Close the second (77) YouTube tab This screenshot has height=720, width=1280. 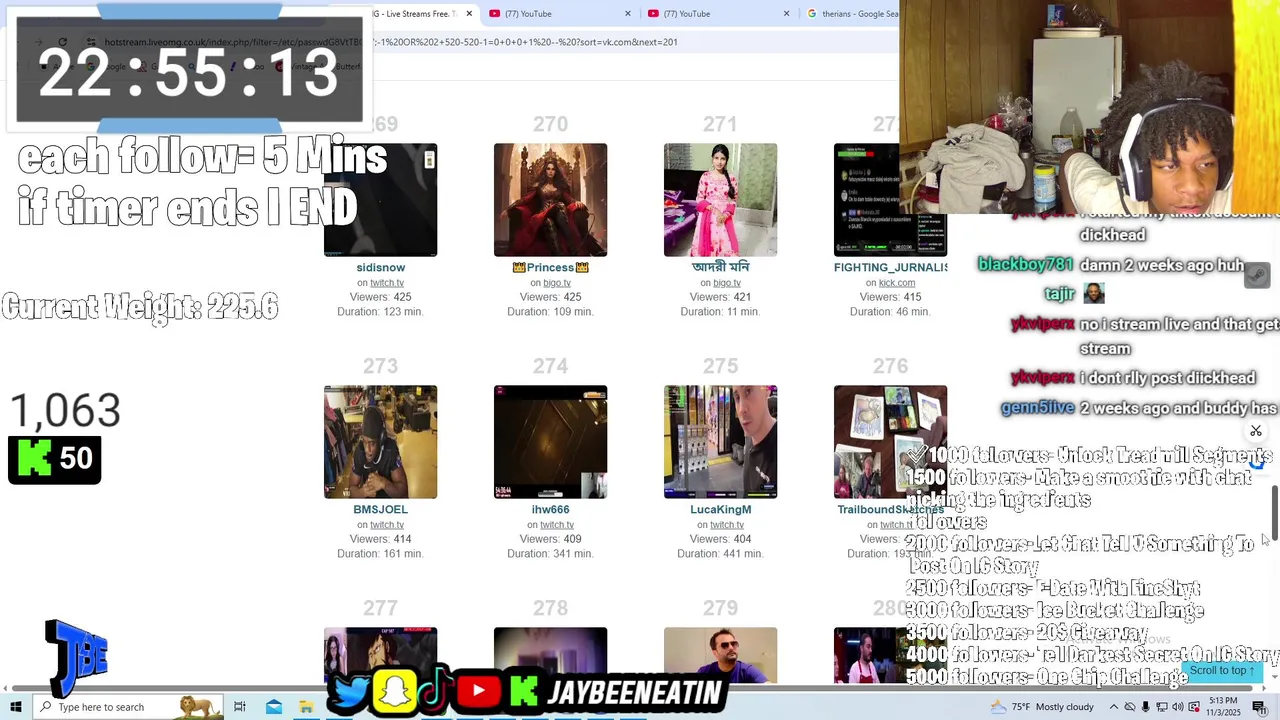point(786,14)
